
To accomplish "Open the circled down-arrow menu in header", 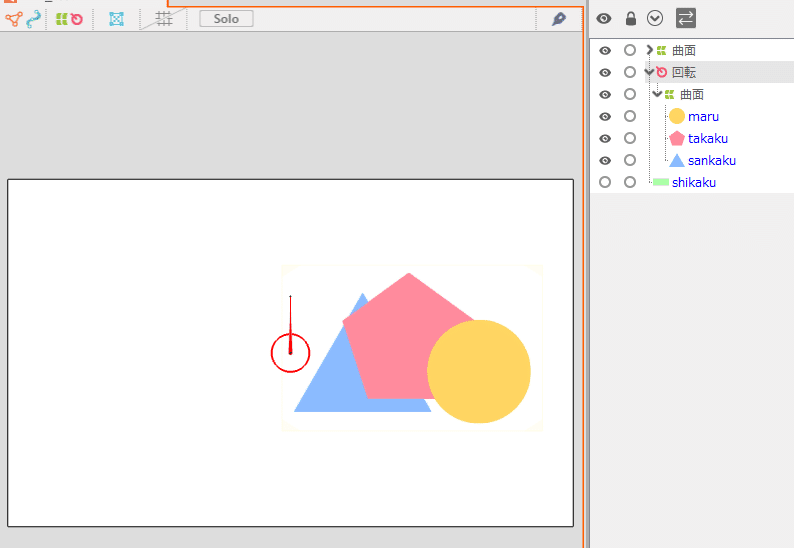I will coord(655,19).
